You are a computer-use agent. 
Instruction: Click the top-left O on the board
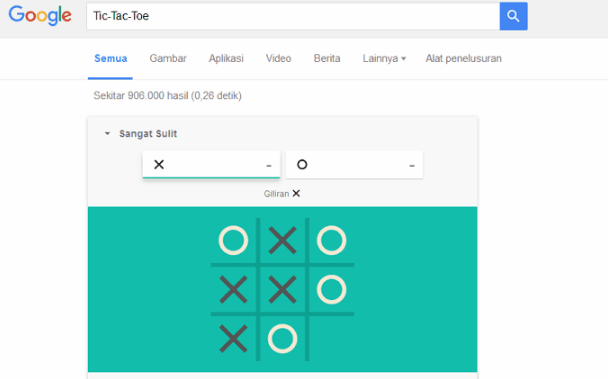coord(233,241)
